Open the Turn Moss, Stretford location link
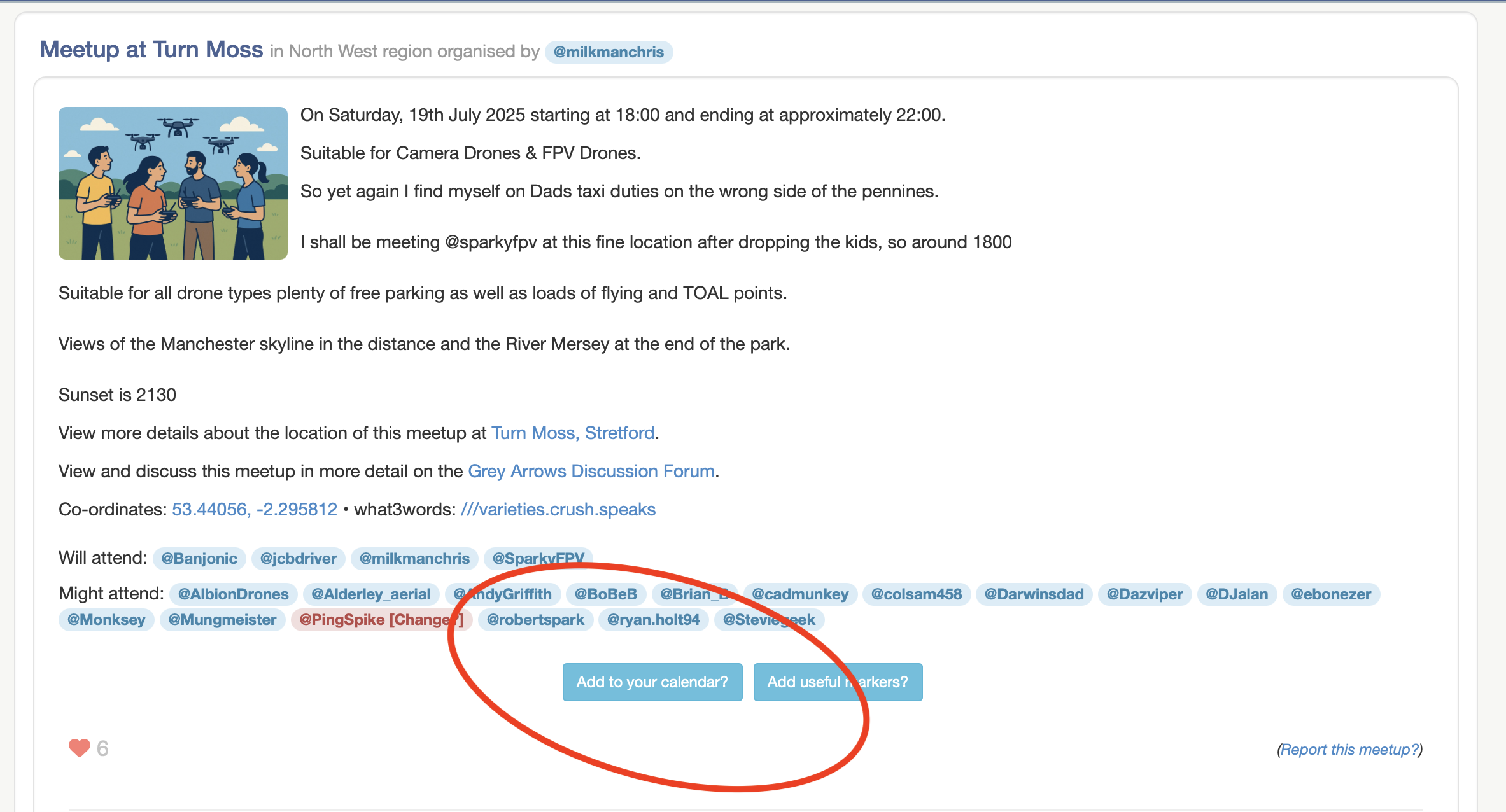1506x812 pixels. (x=573, y=433)
